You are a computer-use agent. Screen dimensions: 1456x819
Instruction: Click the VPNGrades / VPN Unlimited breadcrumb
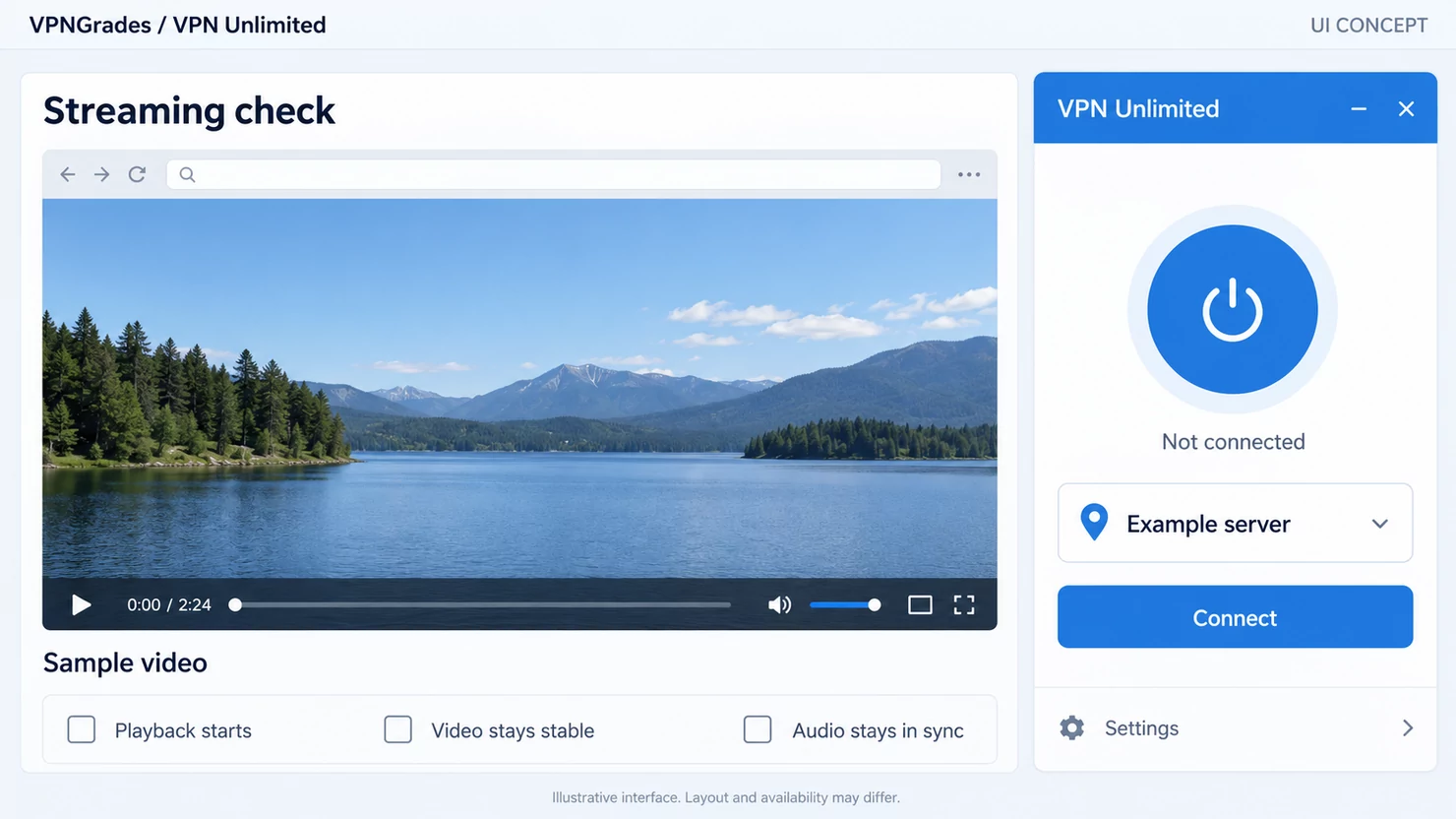pos(177,25)
